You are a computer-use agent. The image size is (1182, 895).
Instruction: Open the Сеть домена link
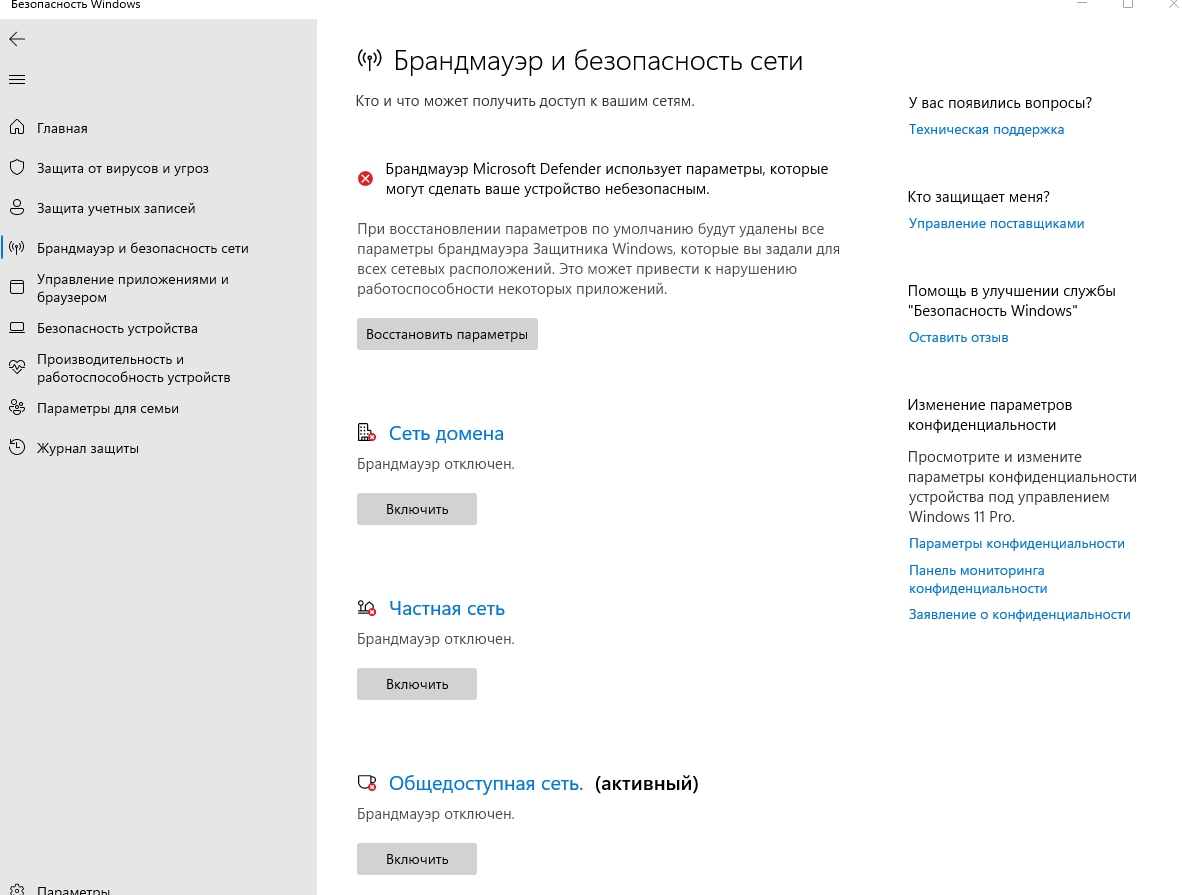446,434
